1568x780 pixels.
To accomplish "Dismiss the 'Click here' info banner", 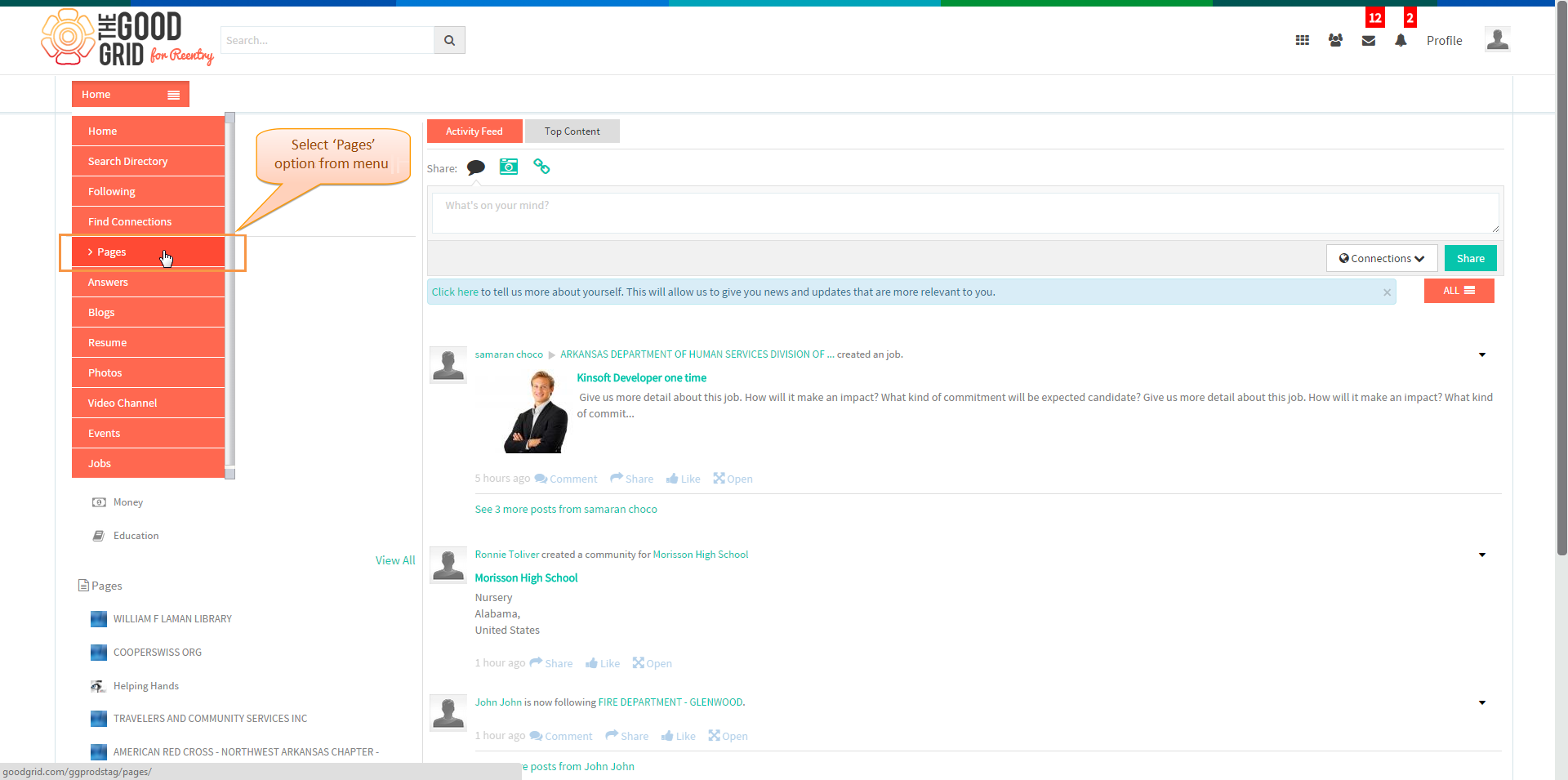I will click(1387, 292).
